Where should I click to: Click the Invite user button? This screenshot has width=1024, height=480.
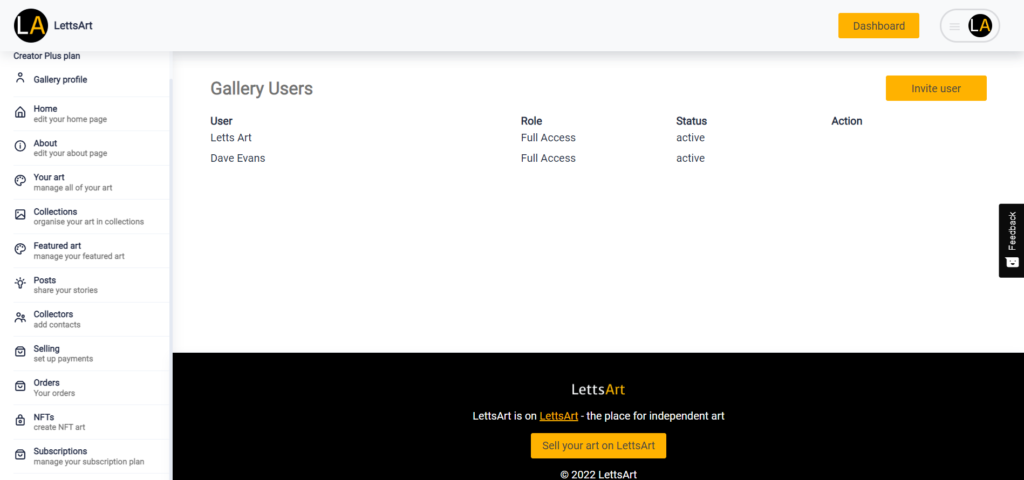coord(936,88)
